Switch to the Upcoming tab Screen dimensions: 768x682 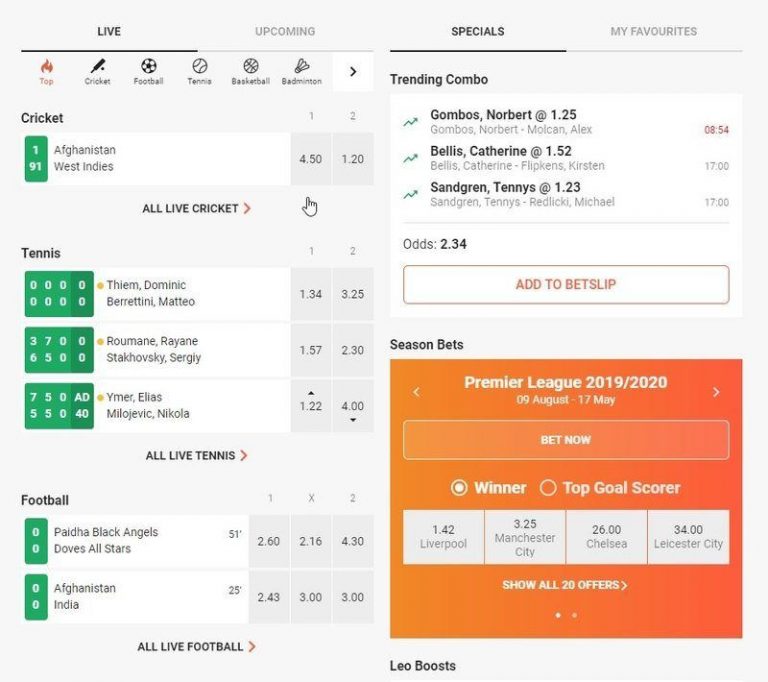[x=285, y=32]
